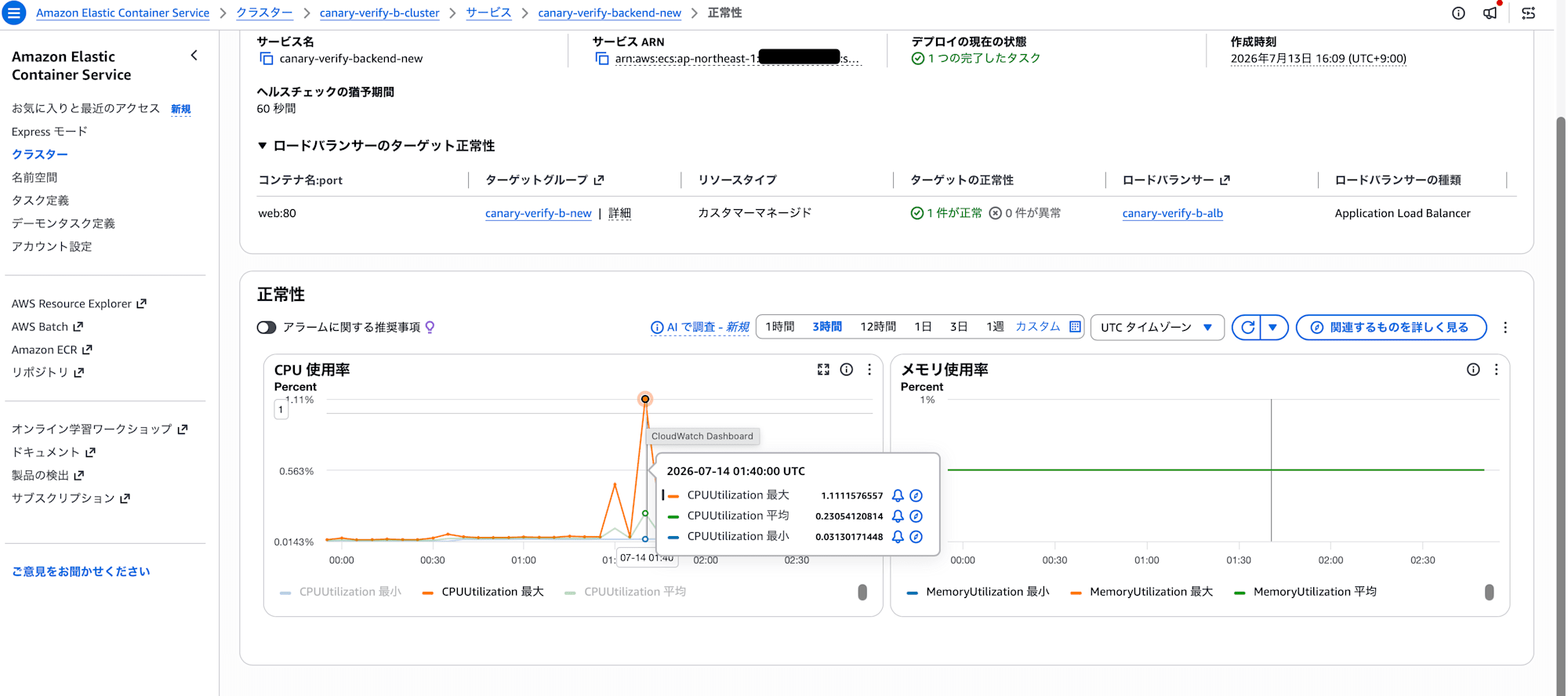This screenshot has height=696, width=1568.
Task: Click the CPU chart vertical legend scrollbar
Action: [x=862, y=592]
